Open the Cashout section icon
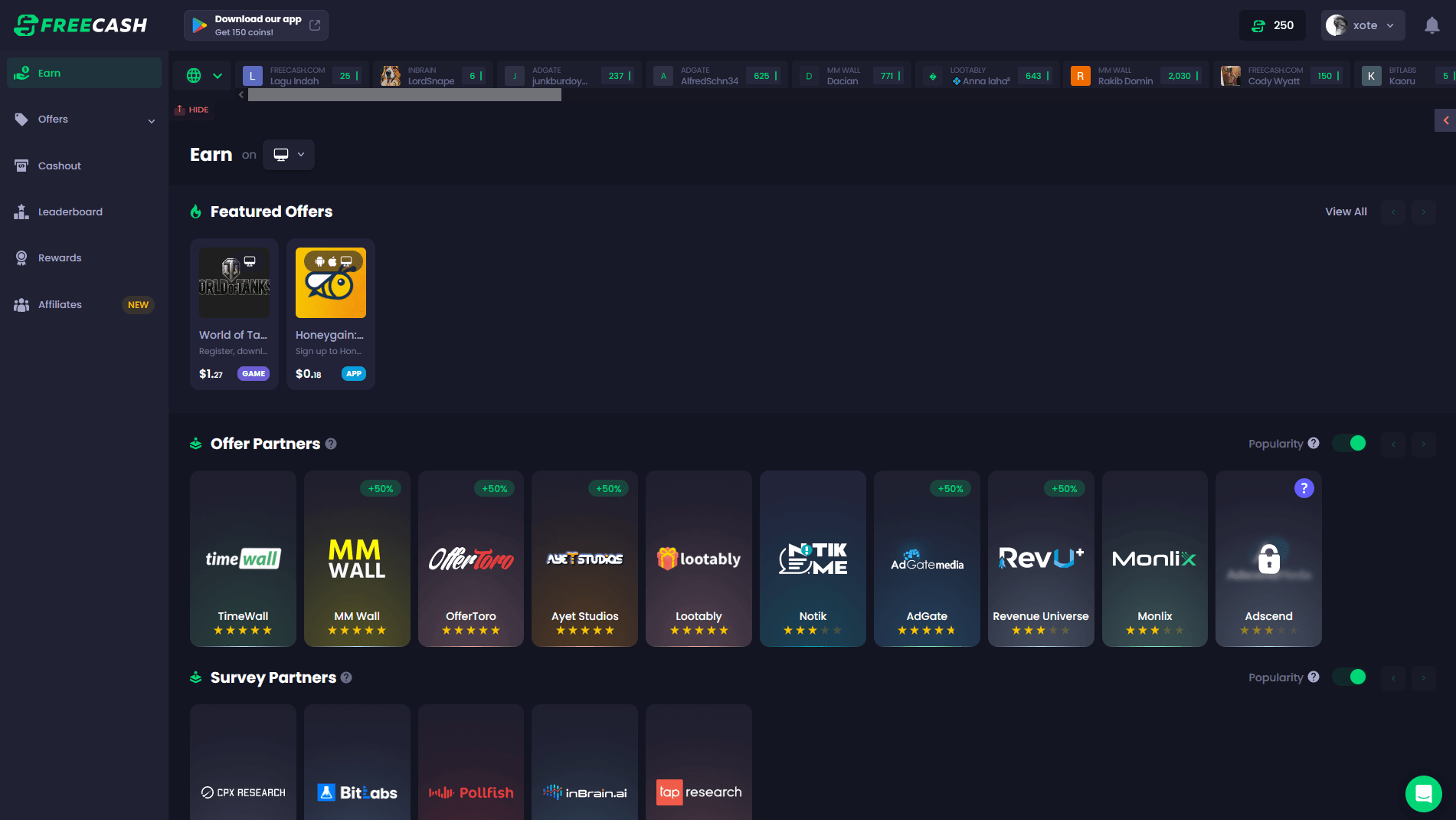This screenshot has width=1456, height=820. point(21,165)
